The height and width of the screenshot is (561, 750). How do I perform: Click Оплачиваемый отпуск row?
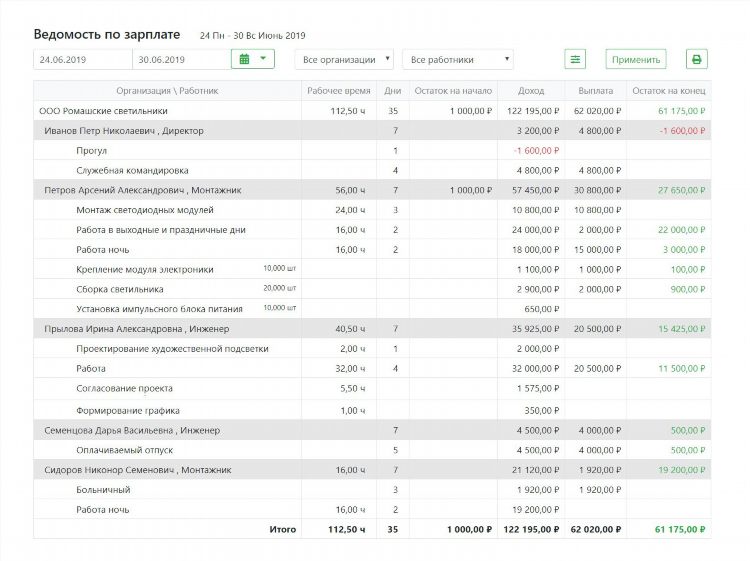pos(372,450)
